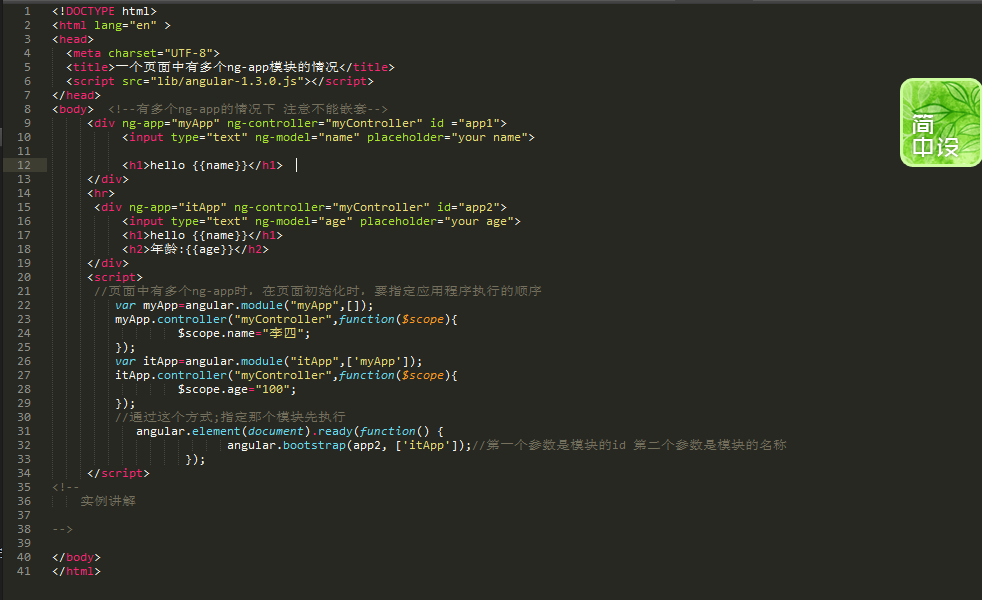Image resolution: width=982 pixels, height=600 pixels.
Task: Click the '<hr>' tag
Action: [101, 193]
